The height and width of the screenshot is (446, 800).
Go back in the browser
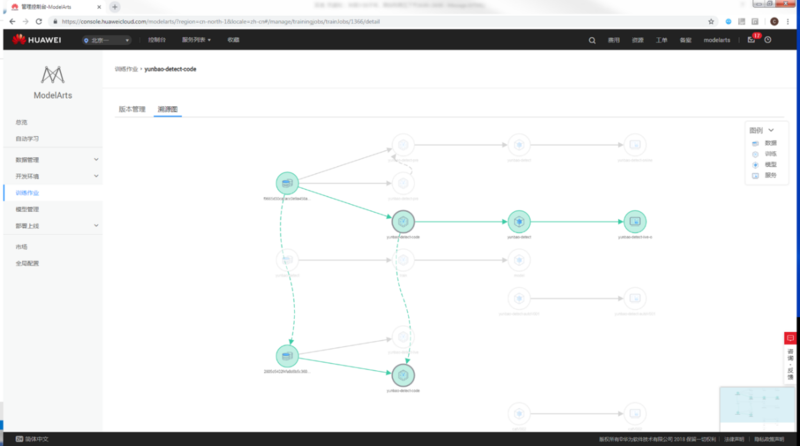coord(12,21)
